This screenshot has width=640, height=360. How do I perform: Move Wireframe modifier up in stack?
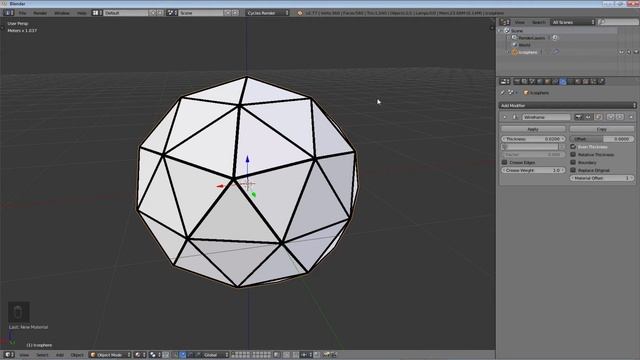pyautogui.click(x=610, y=117)
